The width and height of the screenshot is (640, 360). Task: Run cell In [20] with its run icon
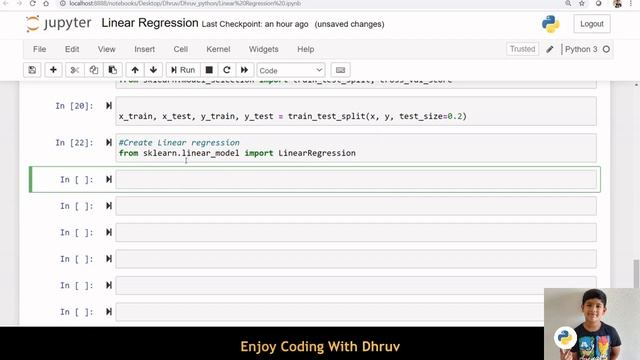point(109,106)
